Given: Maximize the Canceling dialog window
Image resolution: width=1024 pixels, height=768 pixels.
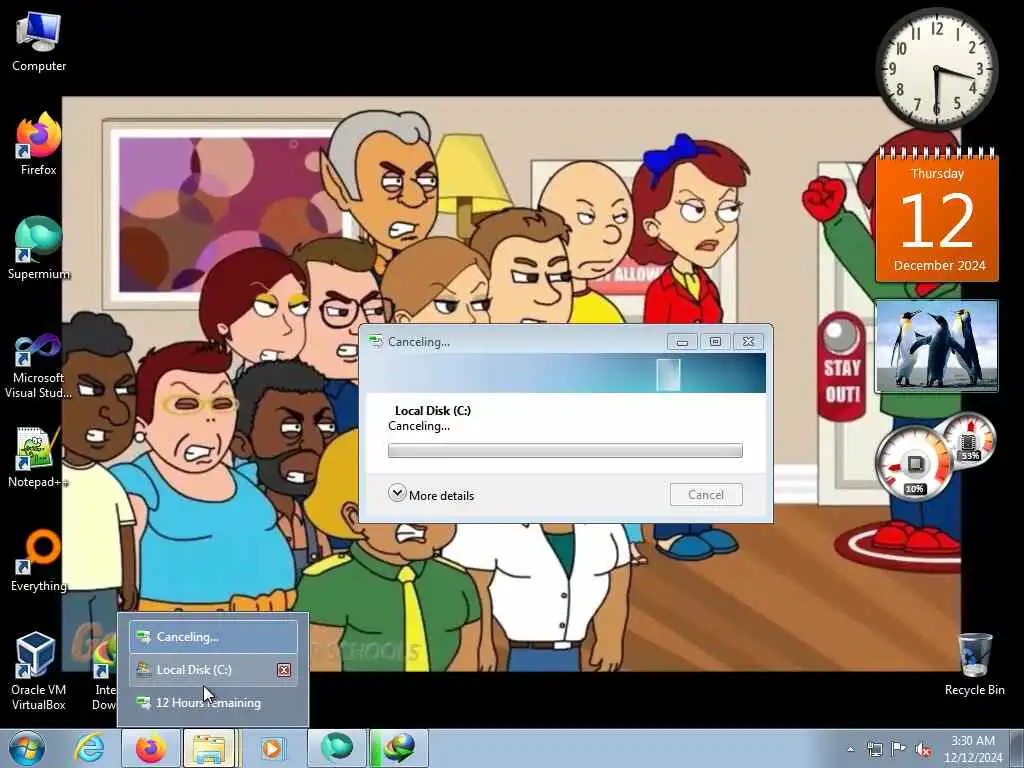Looking at the screenshot, I should coord(715,342).
